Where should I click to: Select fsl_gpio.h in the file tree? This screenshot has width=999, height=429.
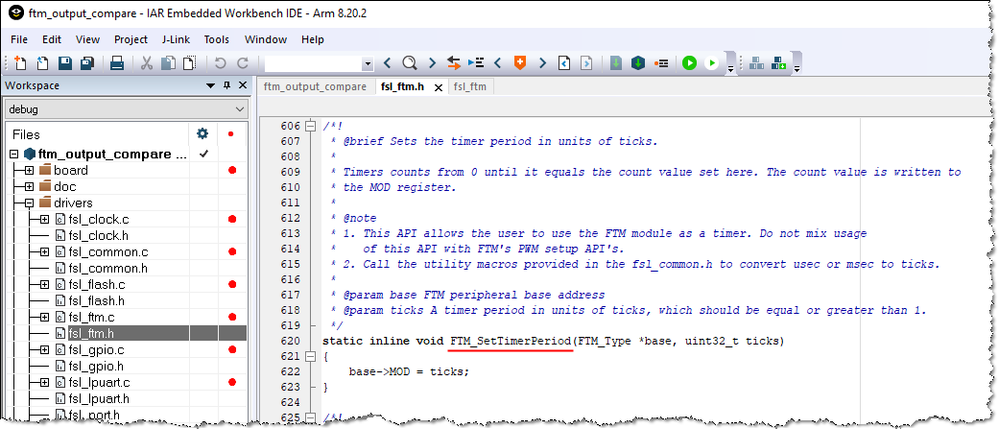96,367
